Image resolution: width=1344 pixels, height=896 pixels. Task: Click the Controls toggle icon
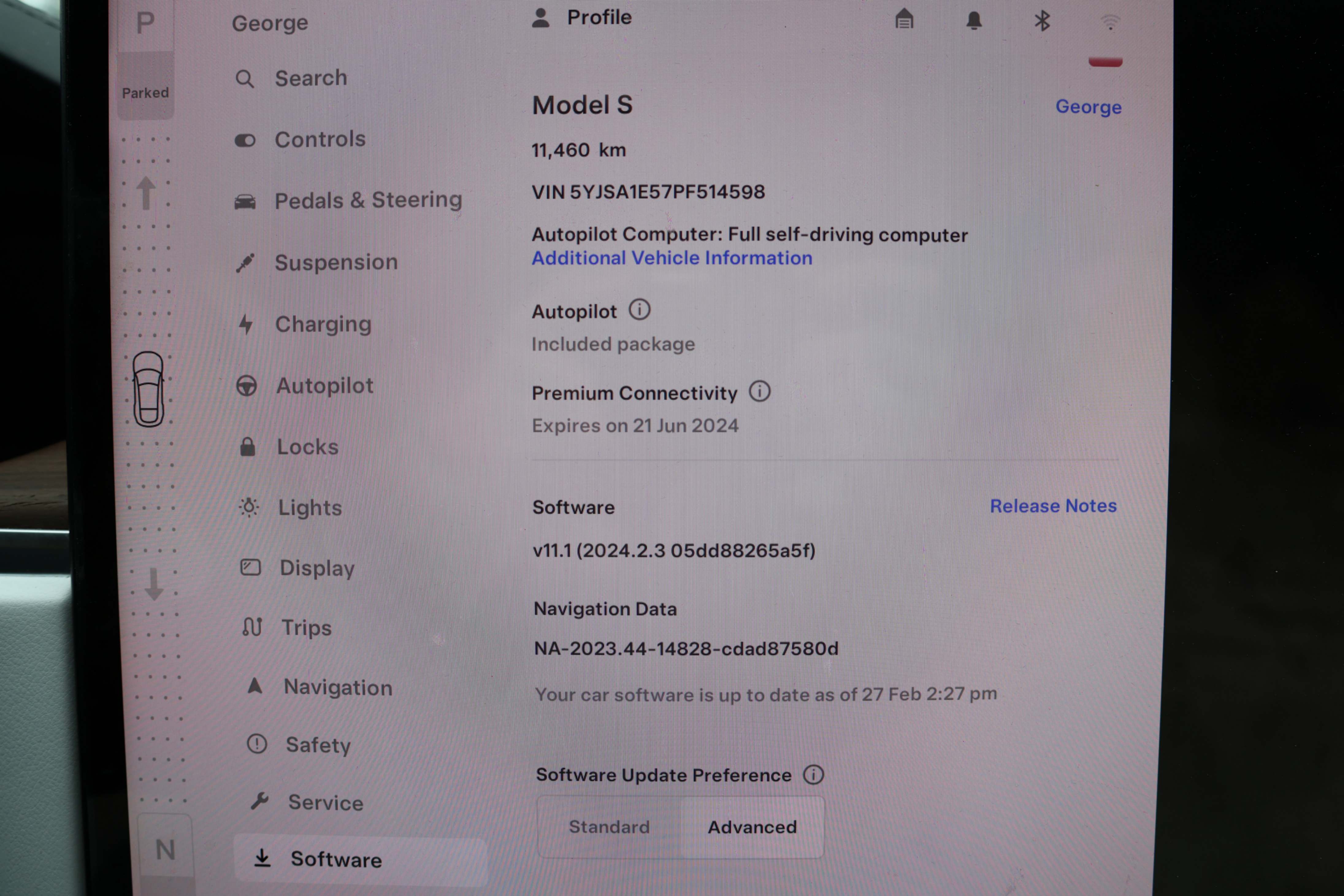[x=245, y=140]
